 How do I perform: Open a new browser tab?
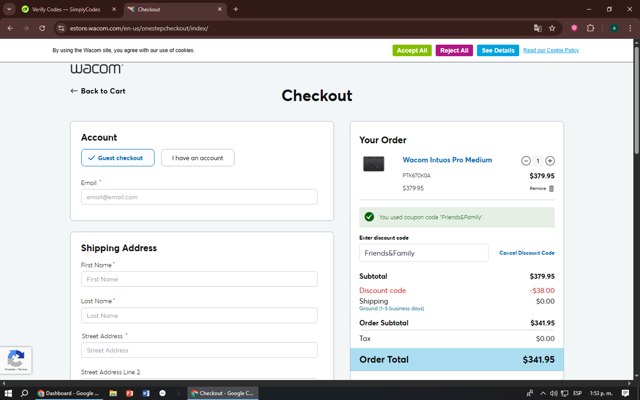[x=236, y=9]
